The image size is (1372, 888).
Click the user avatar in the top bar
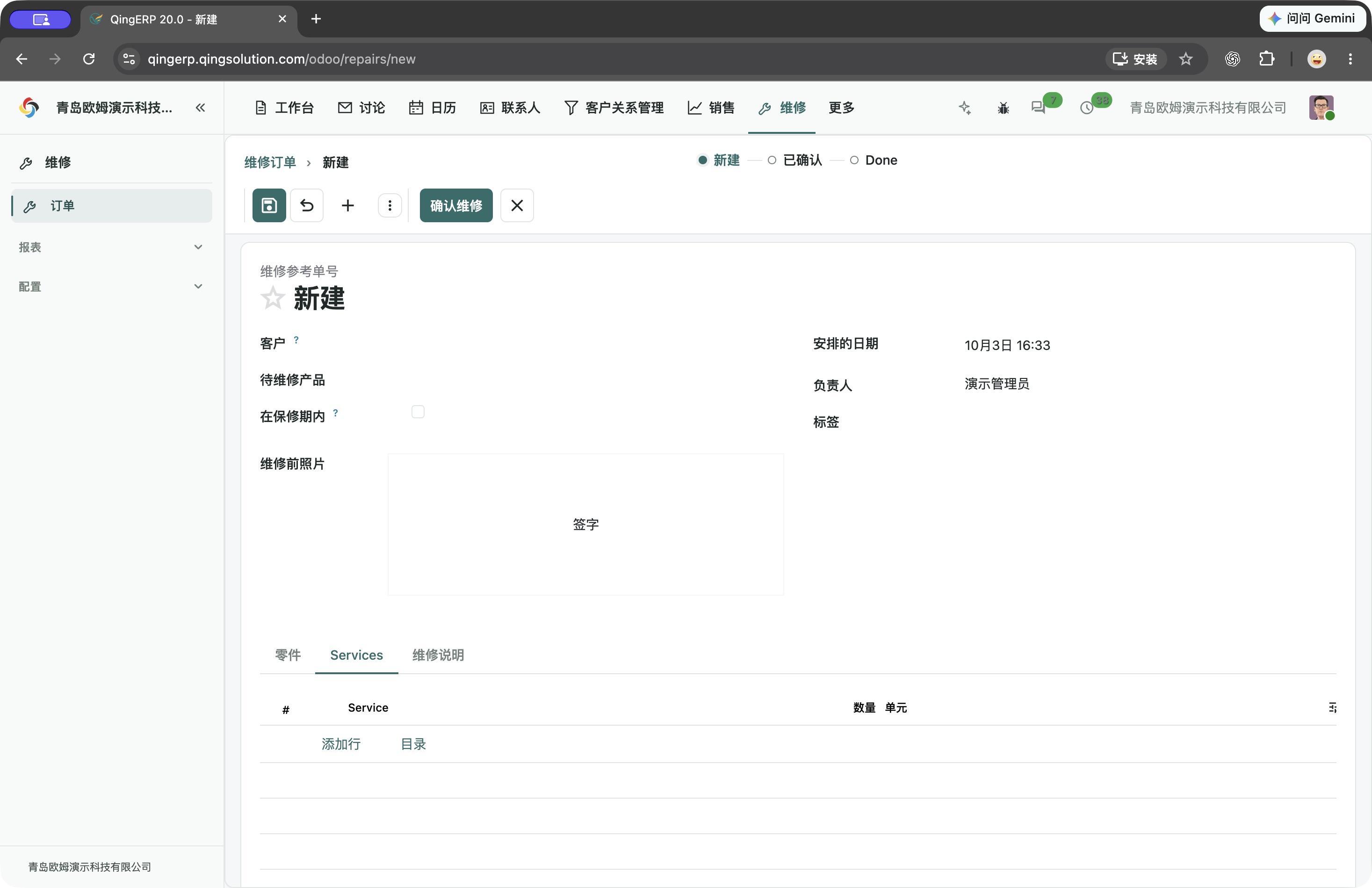(1321, 107)
